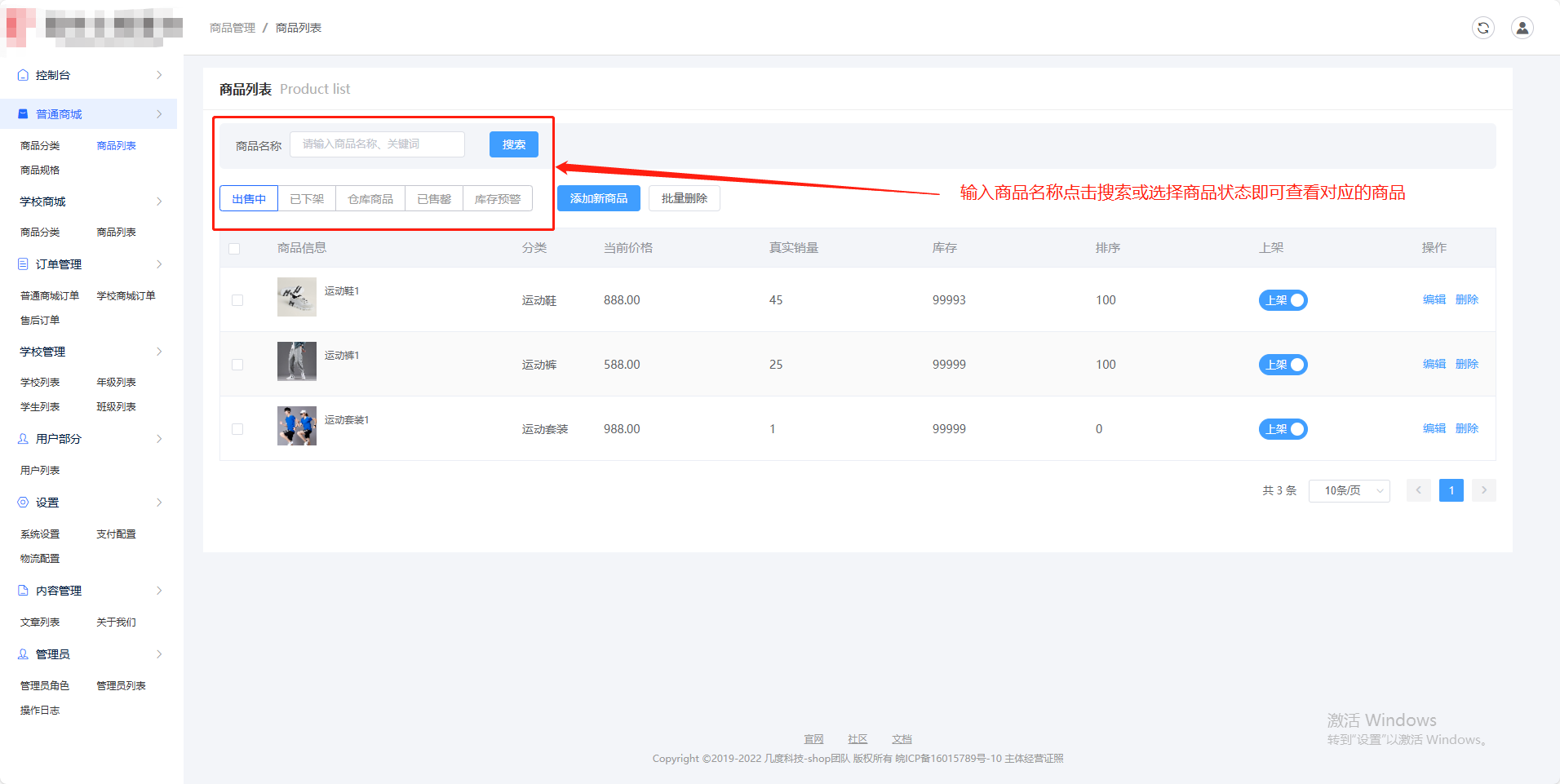Collapse the 学校管理 menu chevron
1560x784 pixels.
click(x=159, y=352)
